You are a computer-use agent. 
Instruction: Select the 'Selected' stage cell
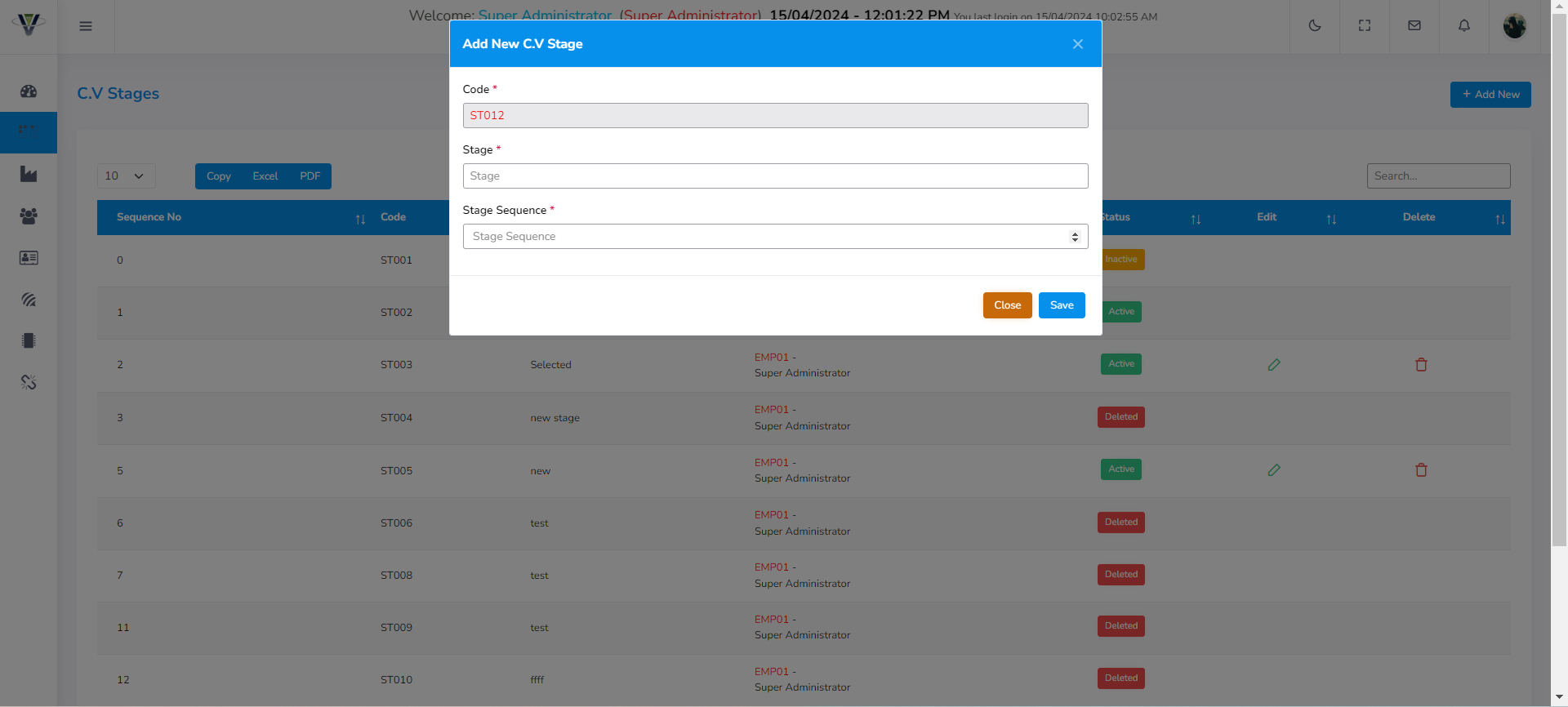(550, 365)
